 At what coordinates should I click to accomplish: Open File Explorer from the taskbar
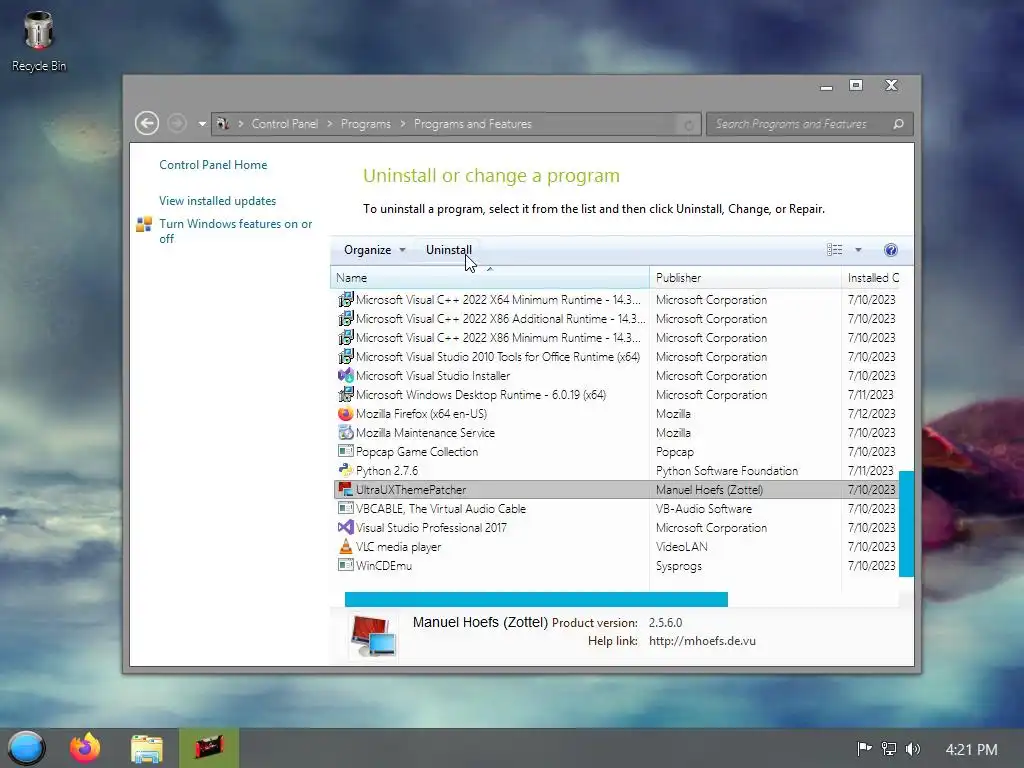click(147, 748)
